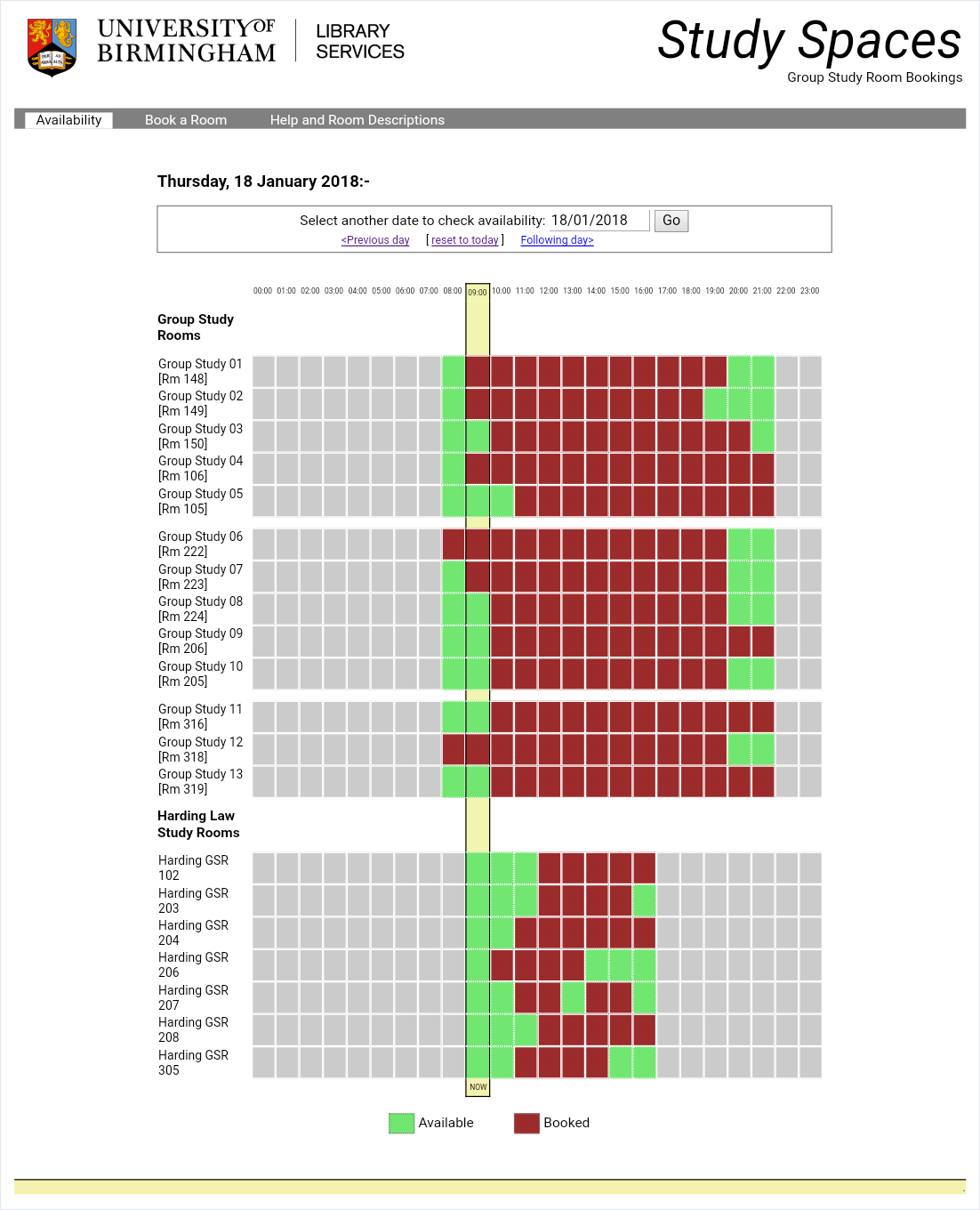The height and width of the screenshot is (1210, 980).
Task: Click the 09:00 time column header
Action: (x=478, y=292)
